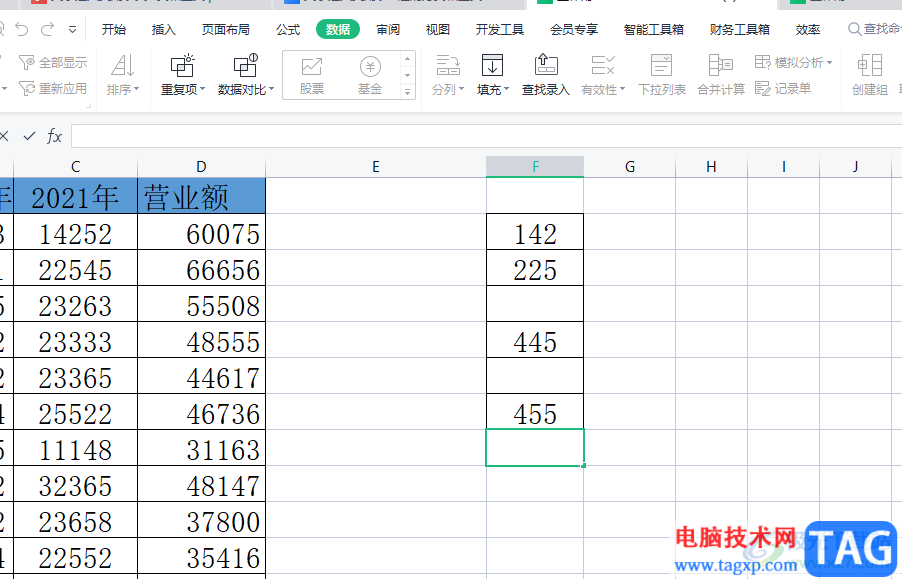This screenshot has width=902, height=579.
Task: Click cell with value 455 in column F
Action: tap(535, 412)
